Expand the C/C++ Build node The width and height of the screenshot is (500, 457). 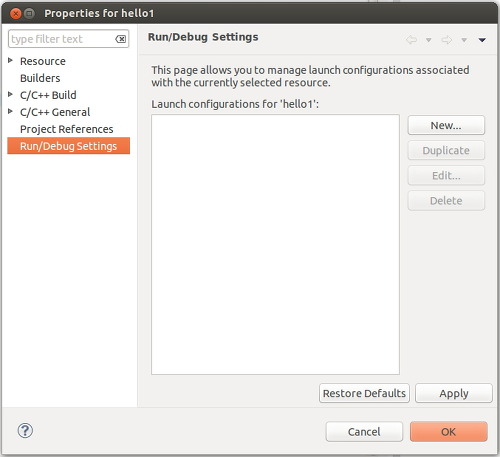10,94
